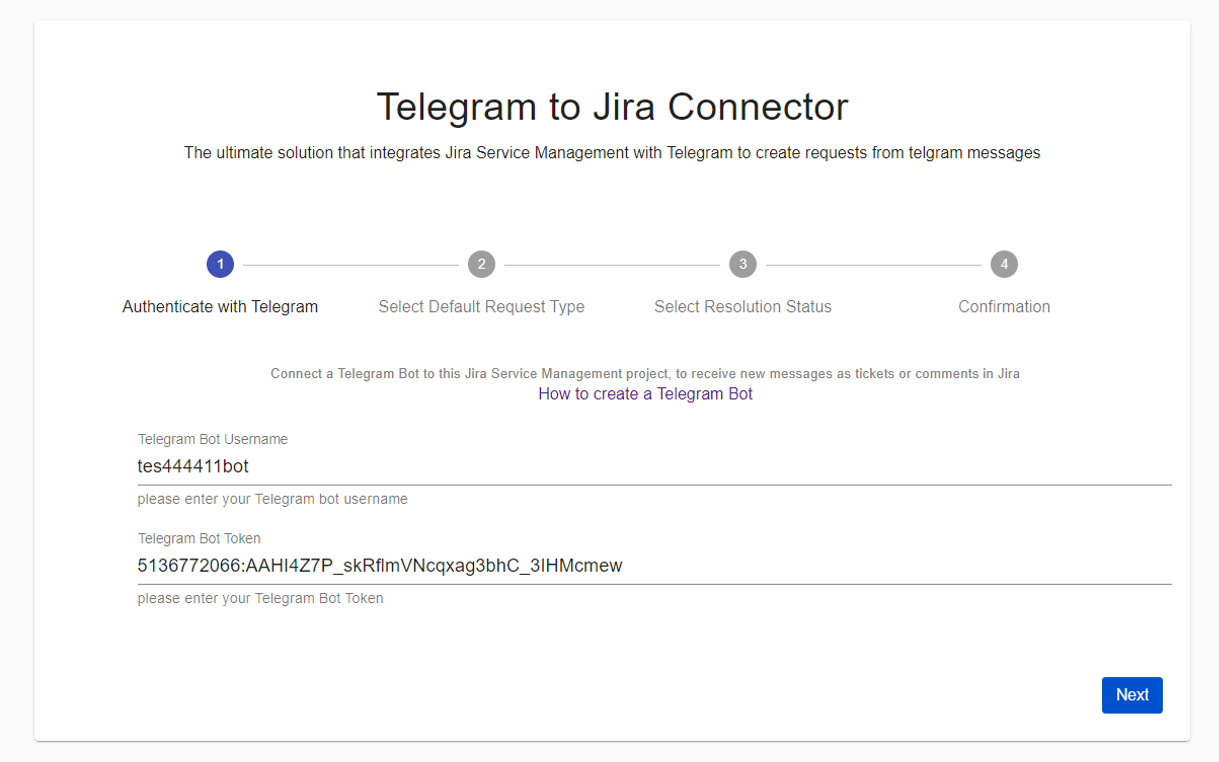
Task: Click the step 2 circle icon
Action: (x=481, y=264)
